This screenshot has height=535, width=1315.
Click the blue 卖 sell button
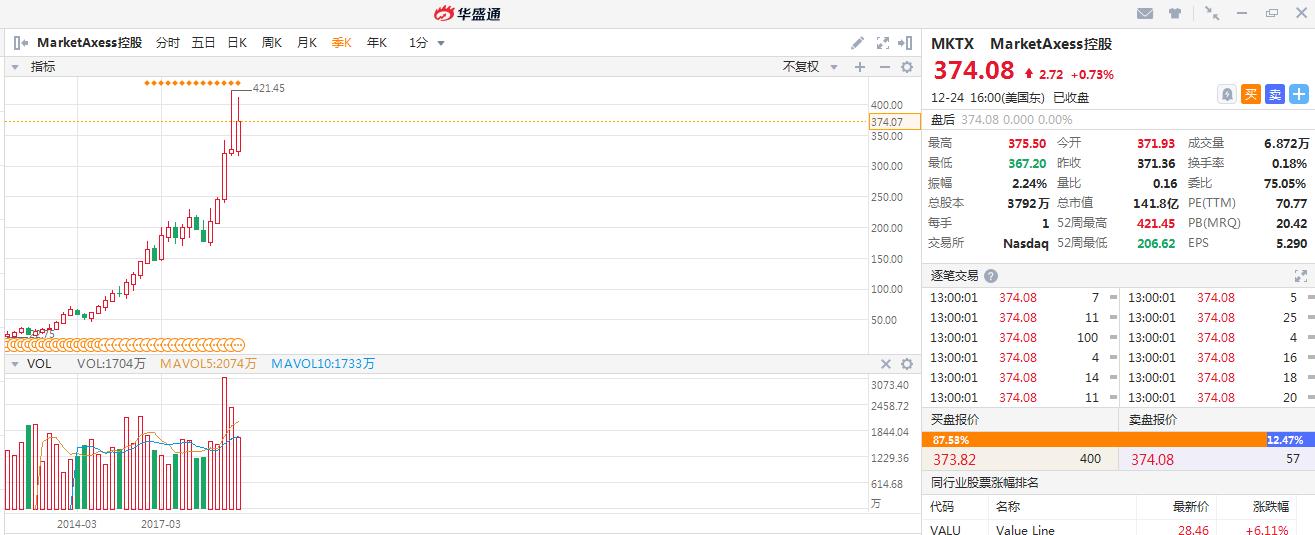point(1274,94)
